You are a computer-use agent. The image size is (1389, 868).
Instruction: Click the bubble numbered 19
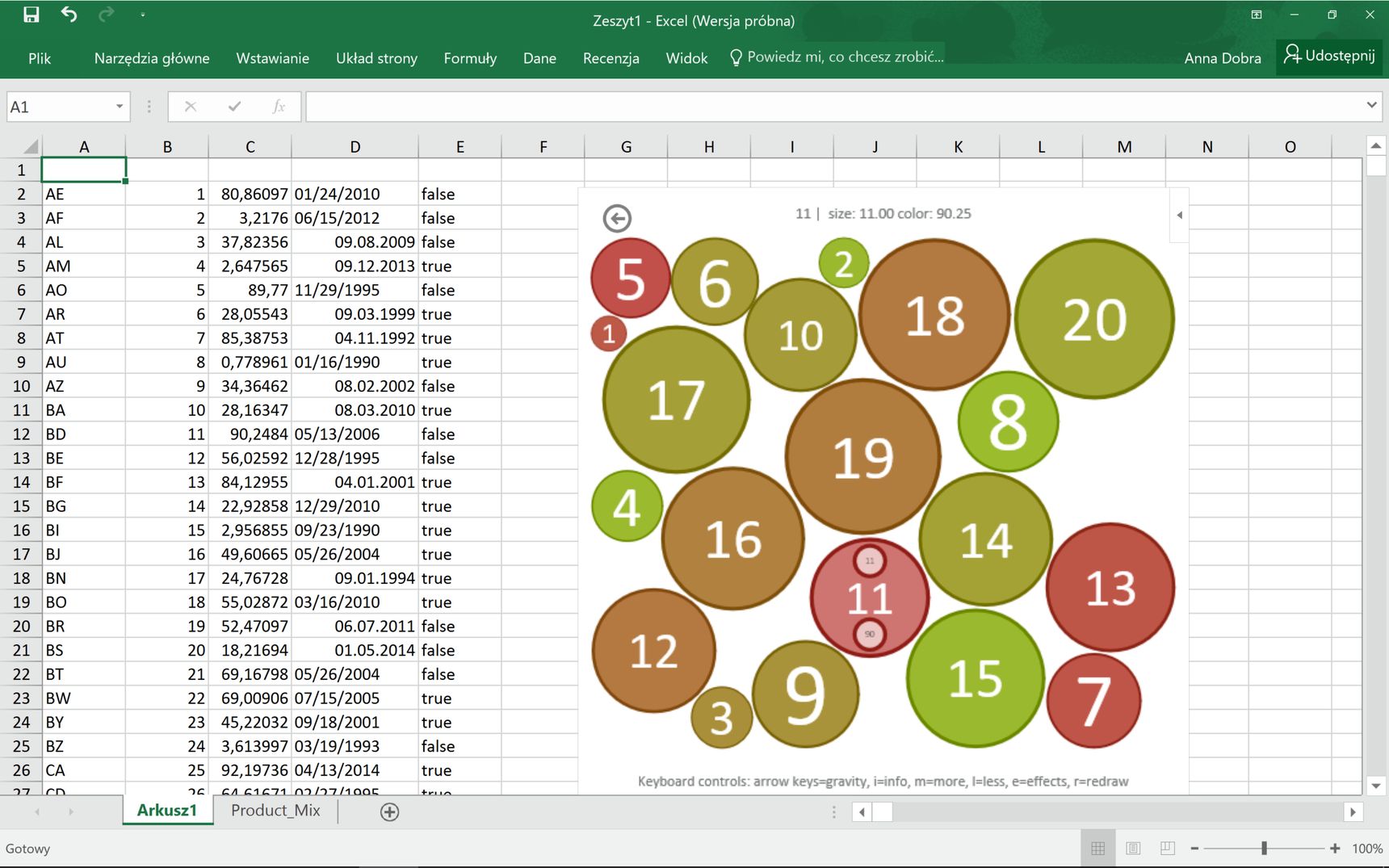(863, 457)
